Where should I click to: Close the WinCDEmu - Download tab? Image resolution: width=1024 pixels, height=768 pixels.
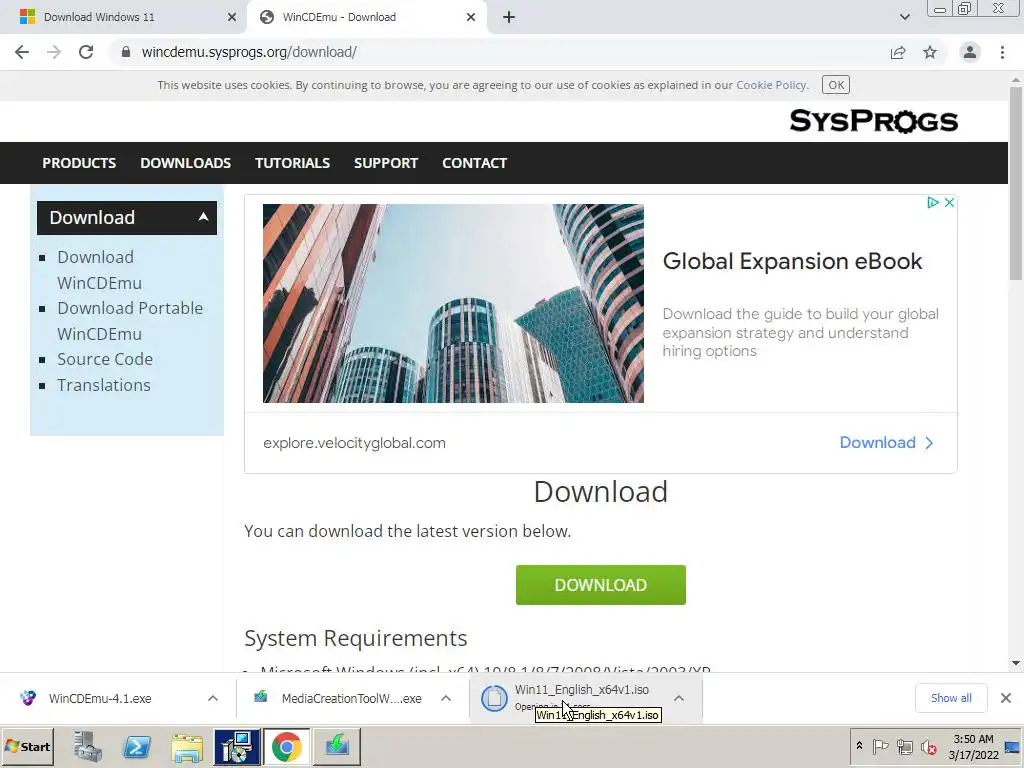point(471,18)
